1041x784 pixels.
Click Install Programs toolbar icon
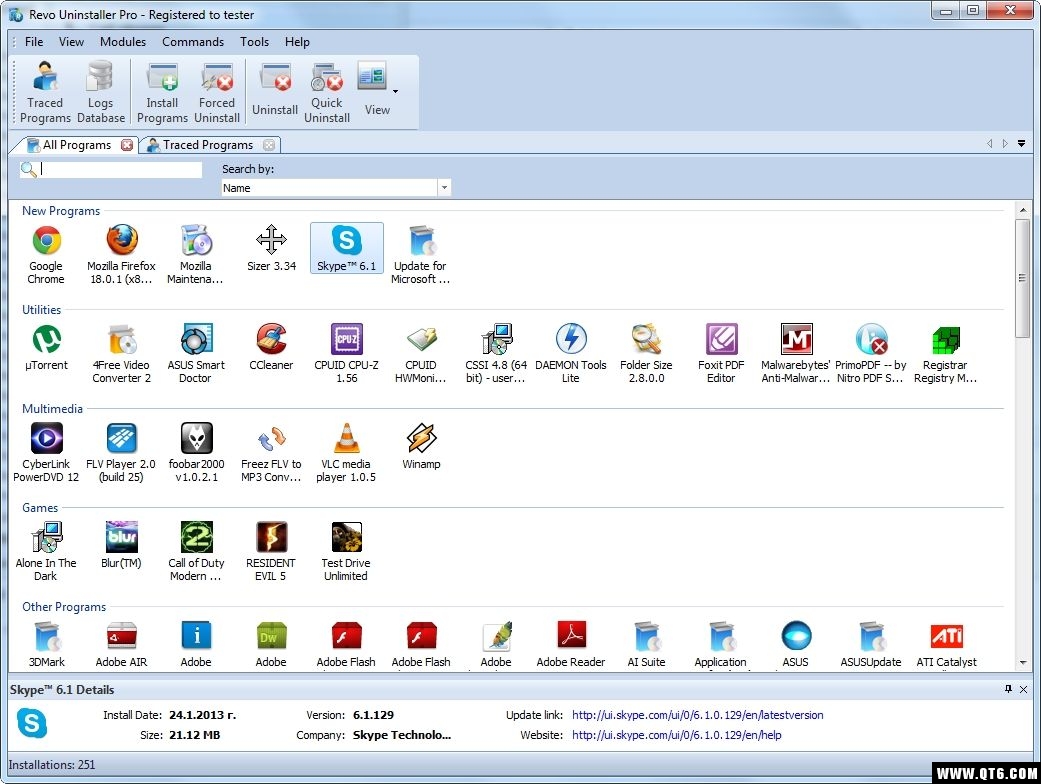tap(163, 92)
